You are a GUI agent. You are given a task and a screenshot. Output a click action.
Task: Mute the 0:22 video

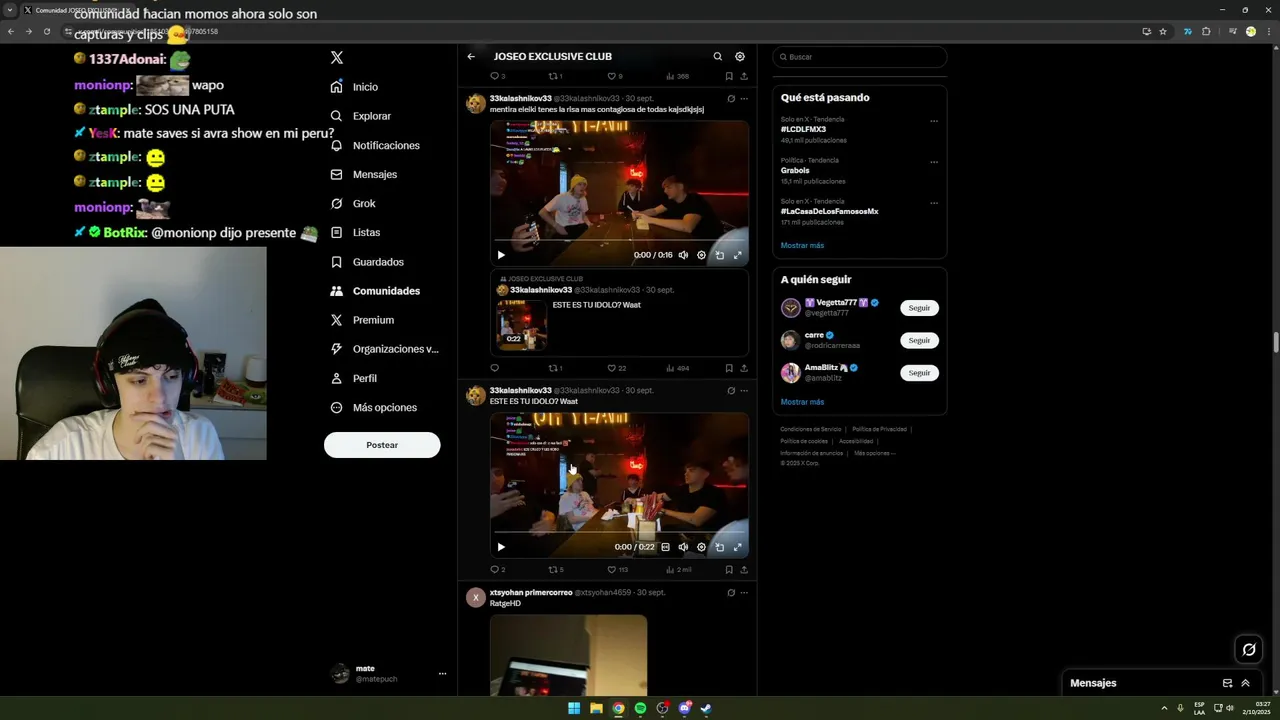(x=683, y=547)
